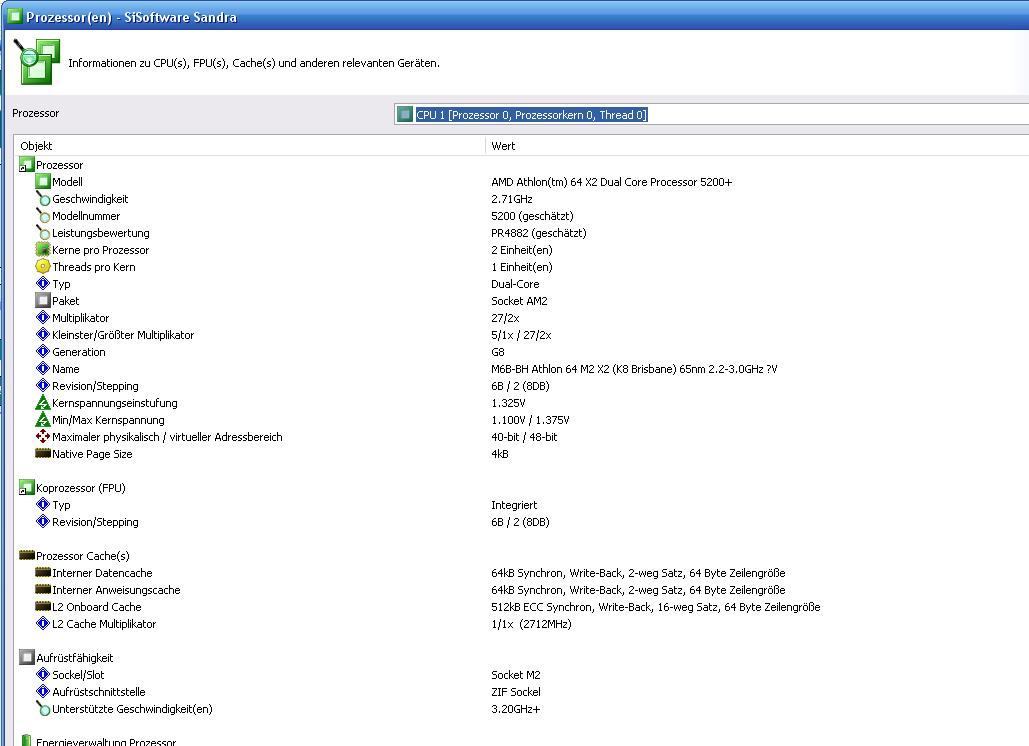
Task: Click the Multiplikator info icon
Action: click(x=43, y=318)
